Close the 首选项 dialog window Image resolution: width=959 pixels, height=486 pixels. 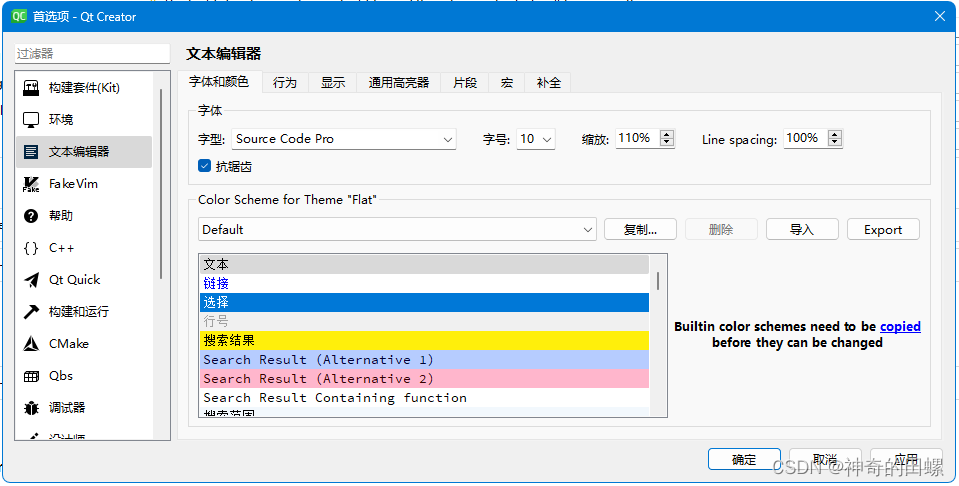pyautogui.click(x=939, y=17)
